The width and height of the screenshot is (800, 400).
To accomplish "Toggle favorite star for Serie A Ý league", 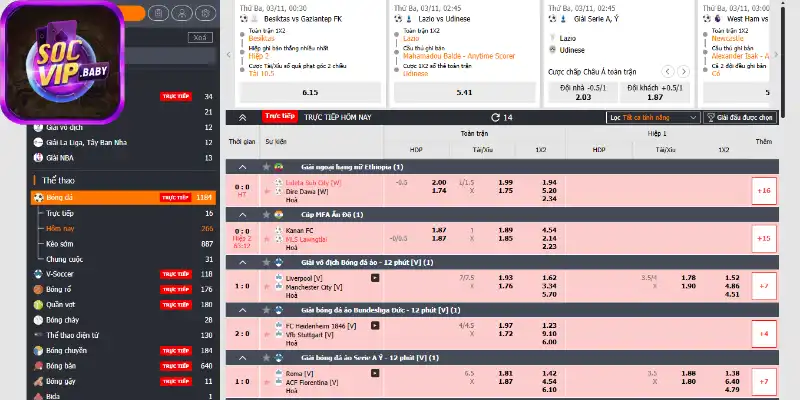I will point(266,357).
